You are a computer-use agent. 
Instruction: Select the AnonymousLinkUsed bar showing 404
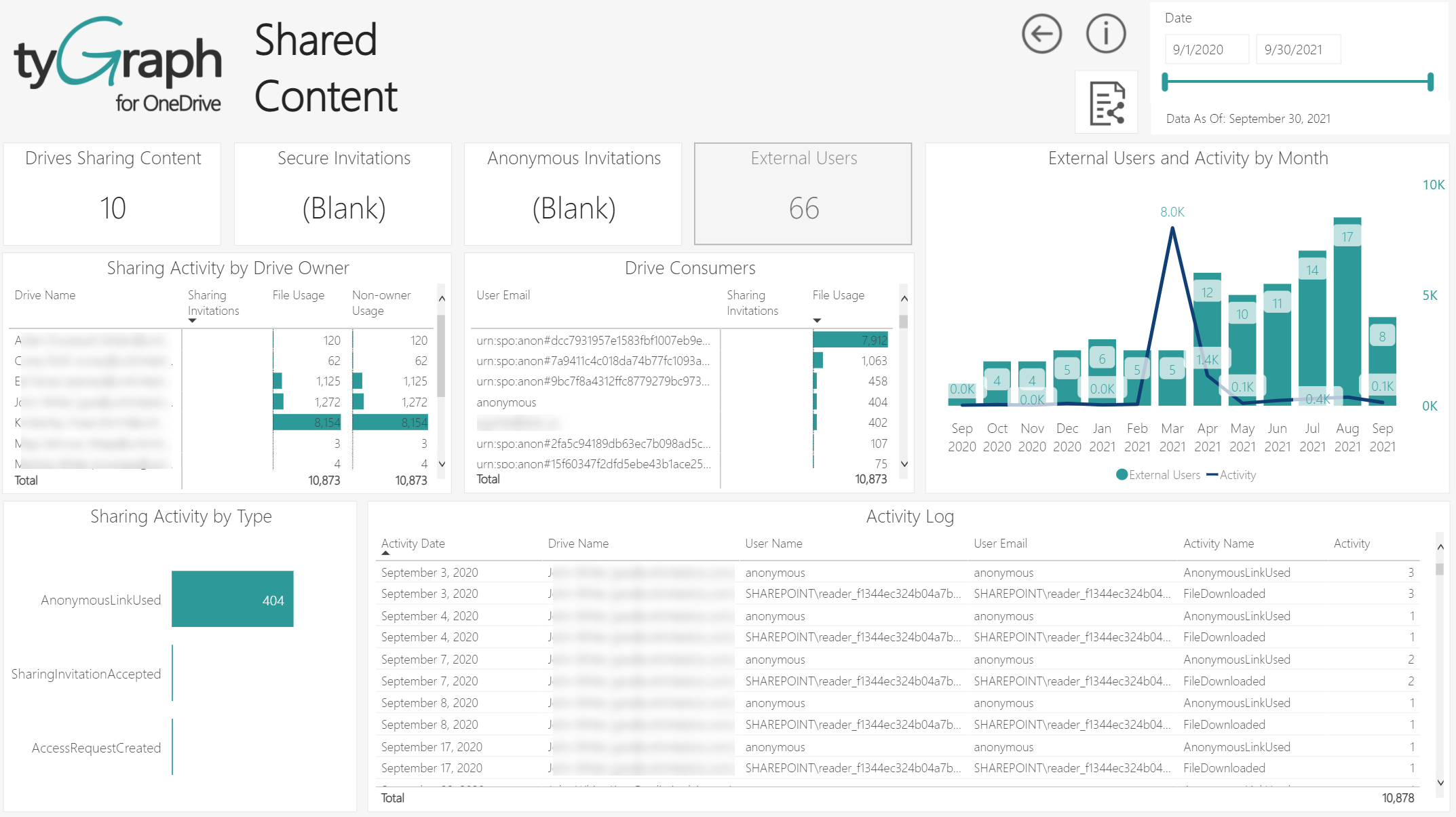pos(232,599)
